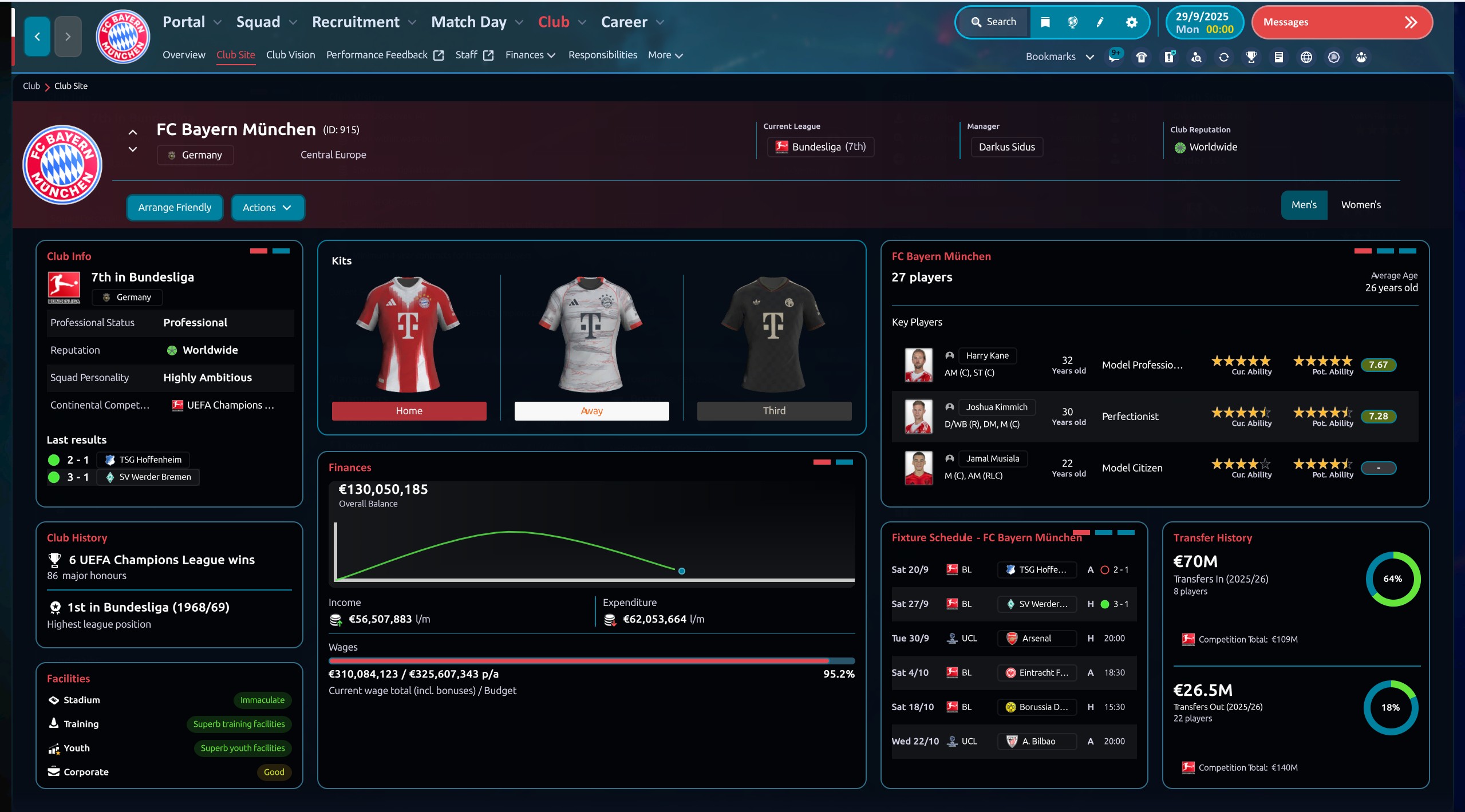Image resolution: width=1465 pixels, height=812 pixels.
Task: Open the world globe icon in the search bar
Action: tap(1072, 22)
